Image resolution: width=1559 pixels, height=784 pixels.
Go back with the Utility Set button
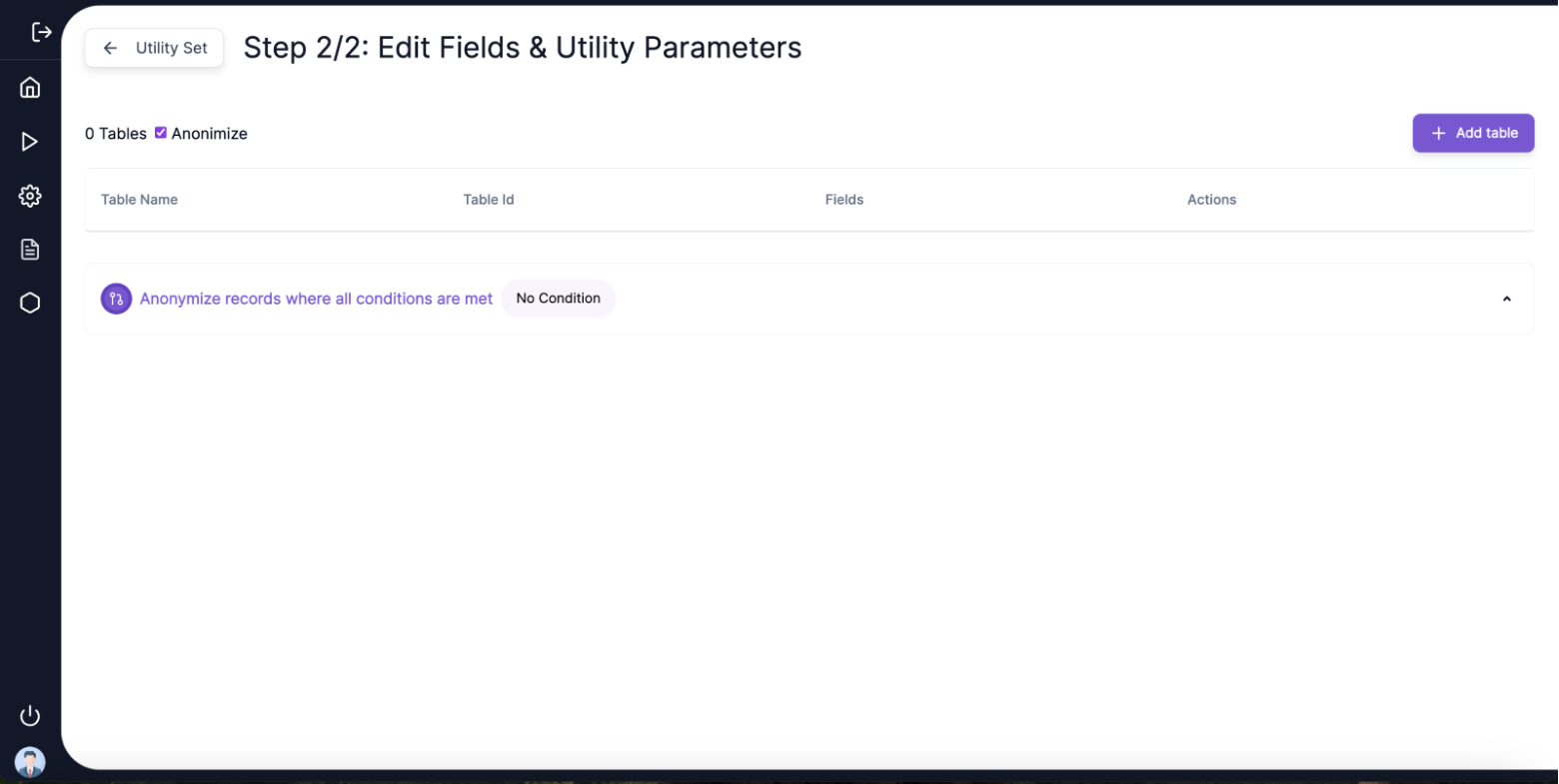point(154,48)
